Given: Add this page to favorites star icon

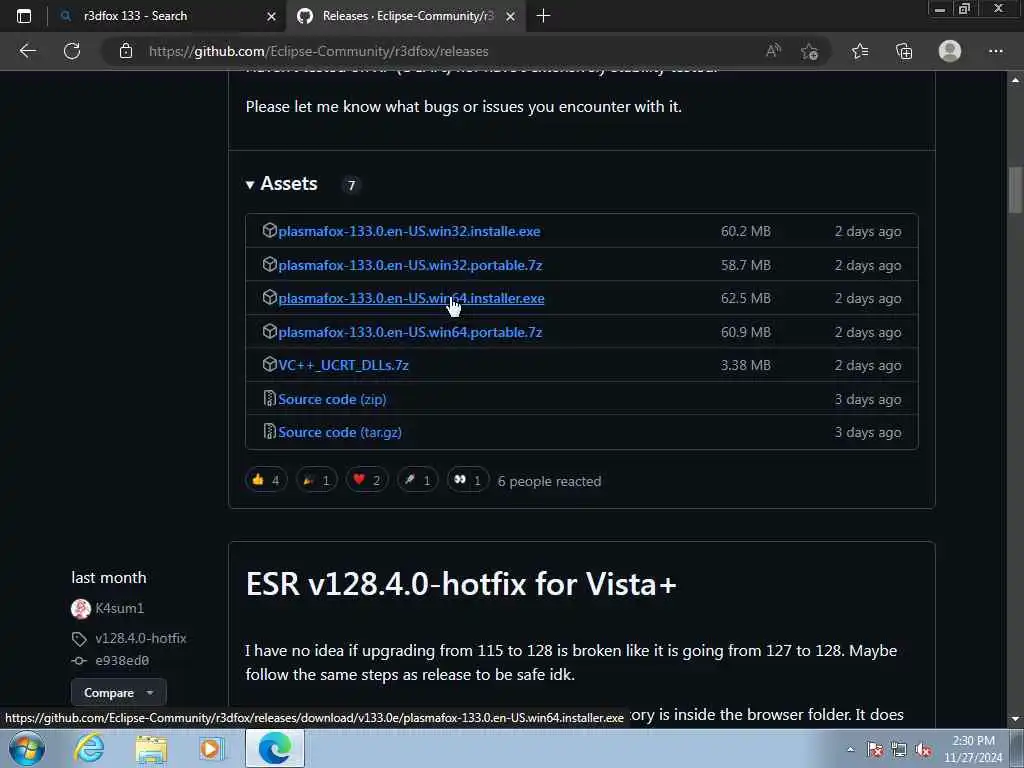Looking at the screenshot, I should click(x=810, y=51).
